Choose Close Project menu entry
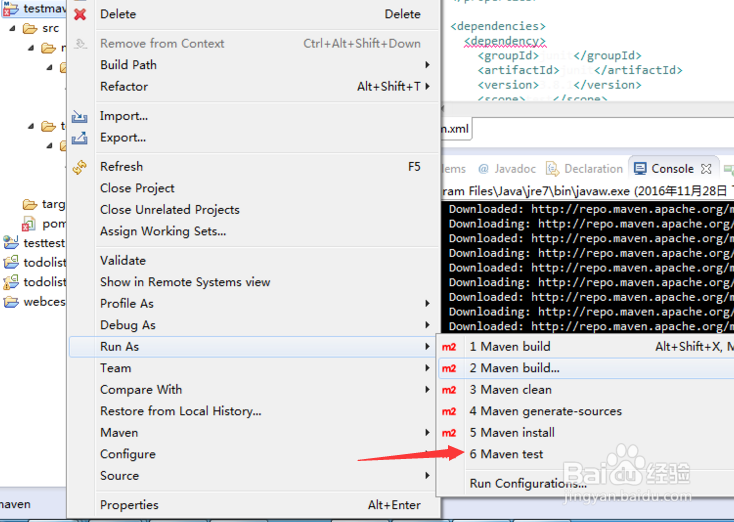Image resolution: width=734 pixels, height=522 pixels. pyautogui.click(x=253, y=188)
